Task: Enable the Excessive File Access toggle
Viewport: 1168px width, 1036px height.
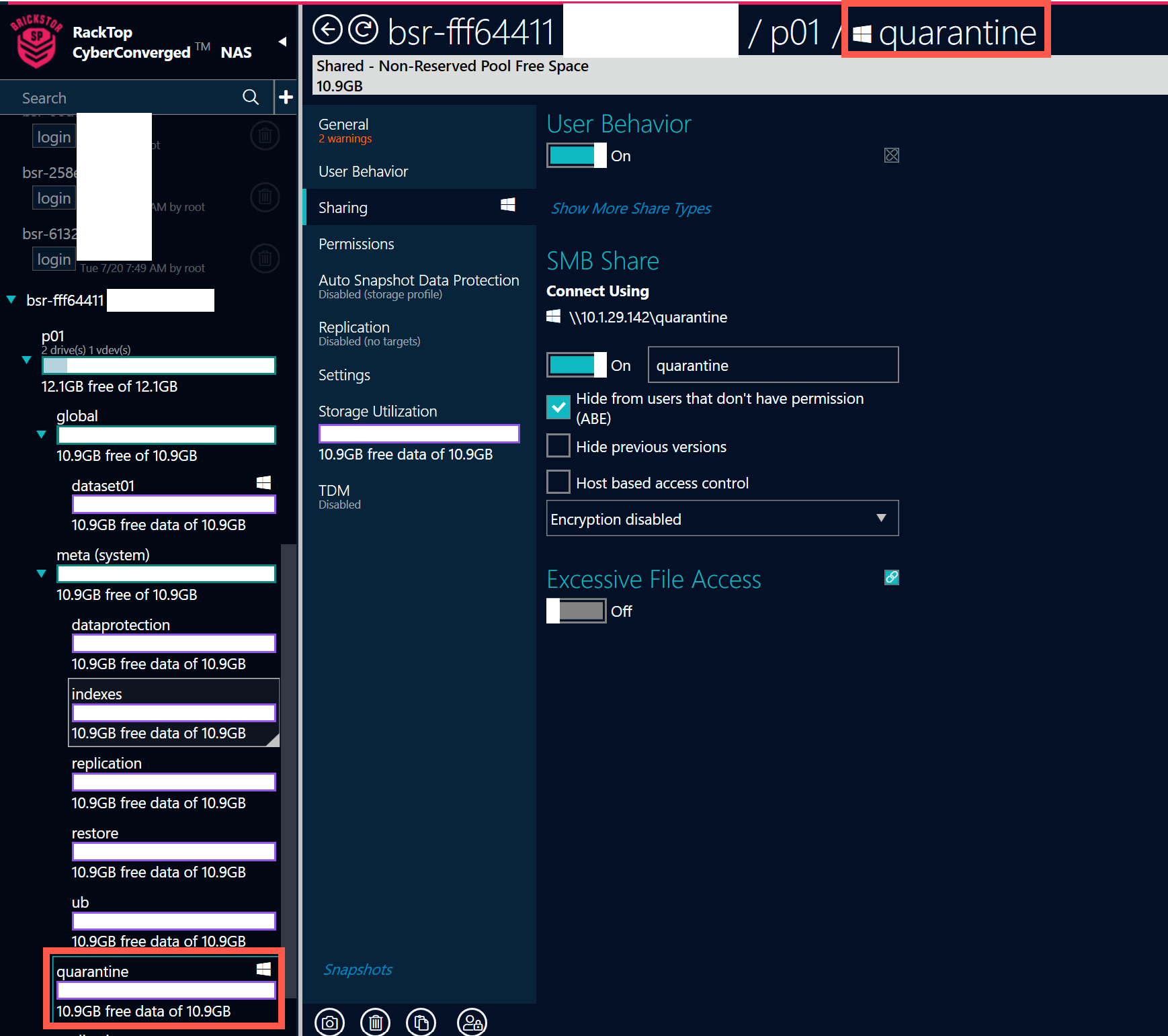Action: click(577, 611)
